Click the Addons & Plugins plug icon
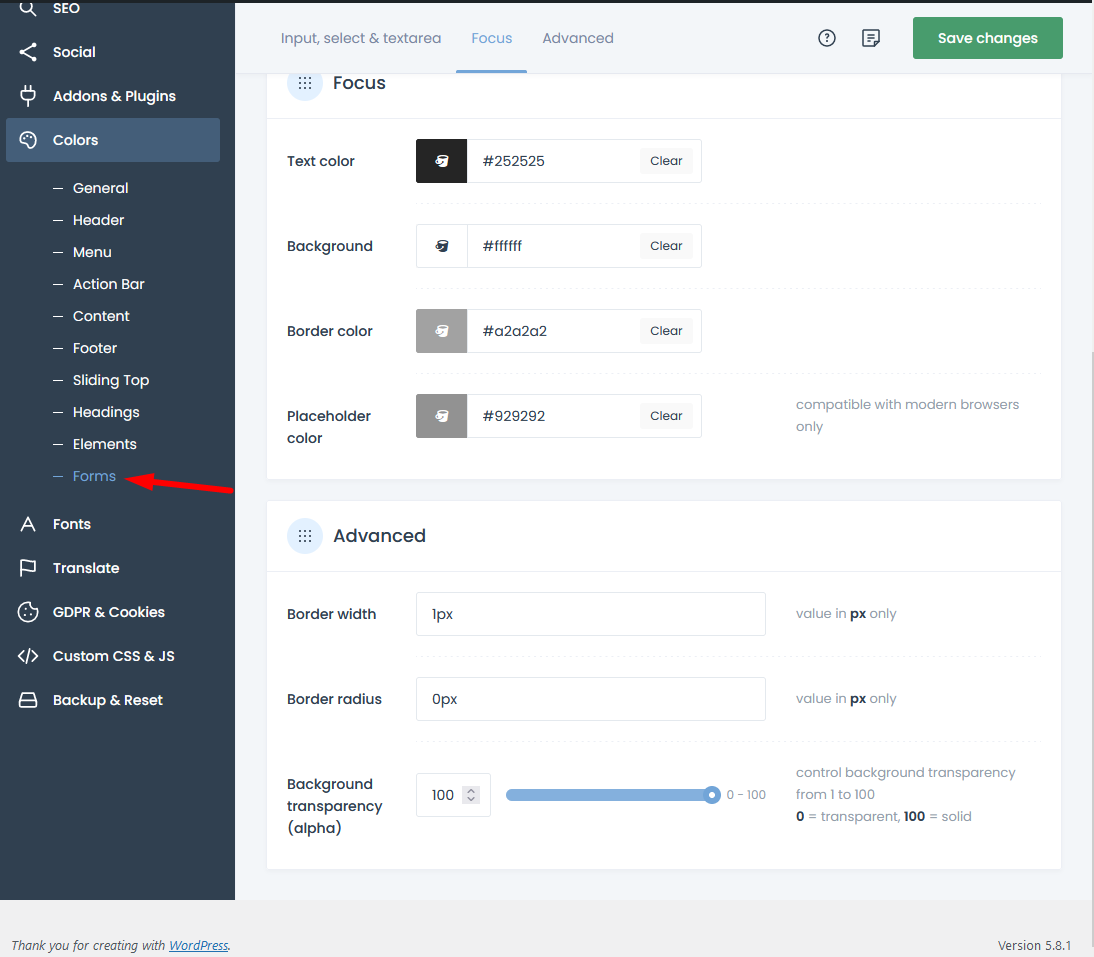This screenshot has height=957, width=1094. pyautogui.click(x=28, y=96)
